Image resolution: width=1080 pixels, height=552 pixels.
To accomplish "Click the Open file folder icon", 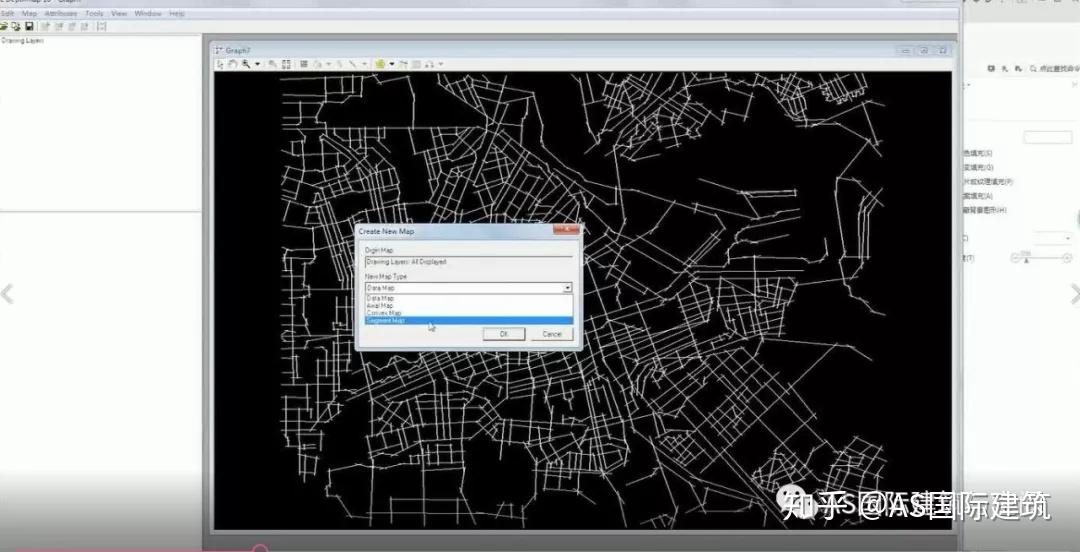I will point(3,26).
